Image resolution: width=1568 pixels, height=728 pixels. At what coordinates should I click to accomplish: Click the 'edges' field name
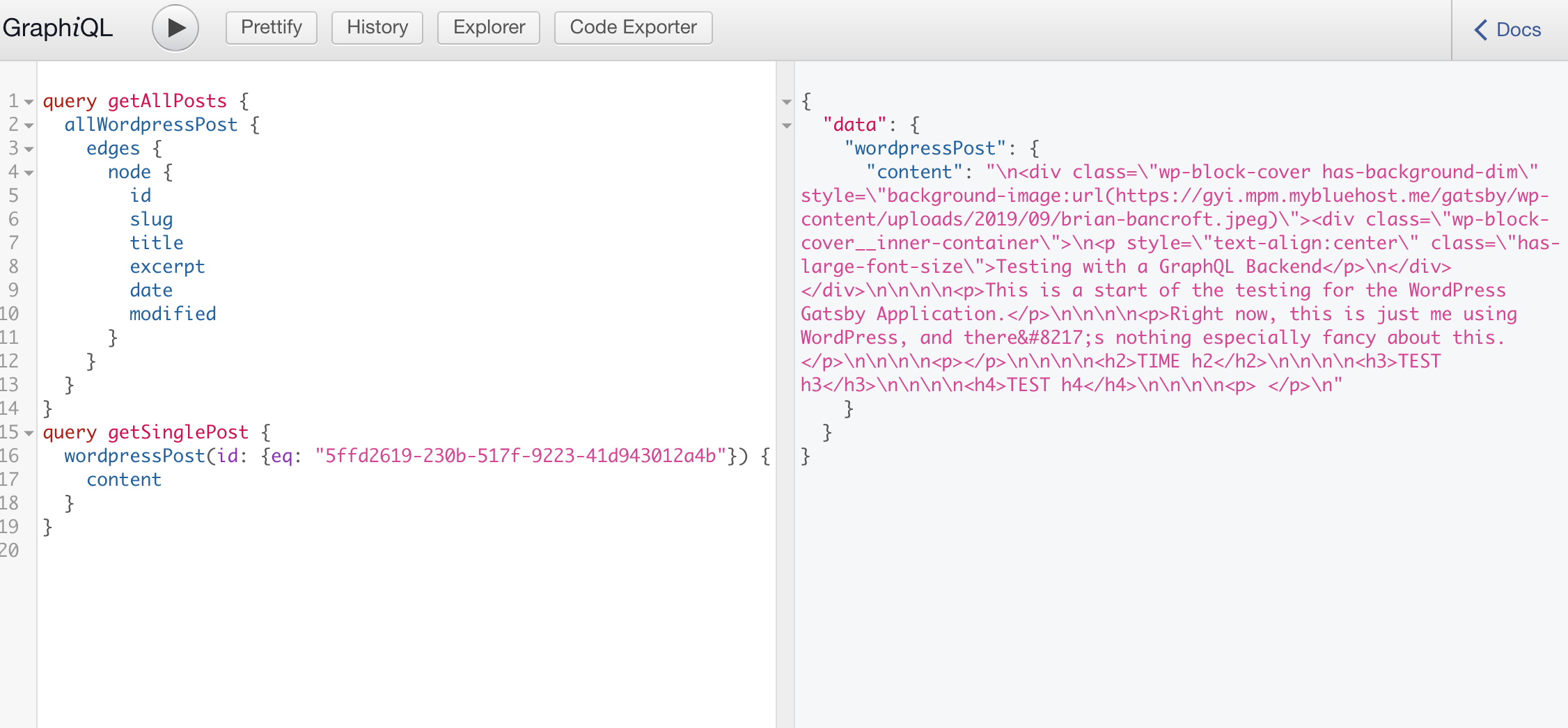click(113, 148)
